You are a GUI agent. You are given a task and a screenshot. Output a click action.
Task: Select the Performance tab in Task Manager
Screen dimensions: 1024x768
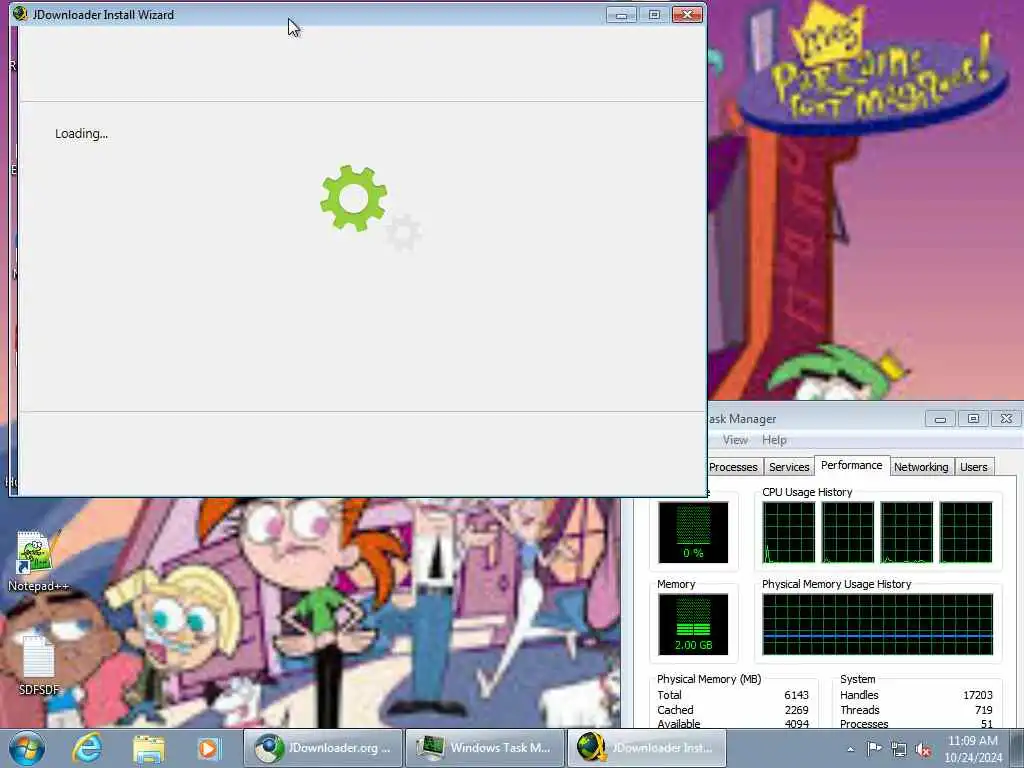tap(852, 465)
